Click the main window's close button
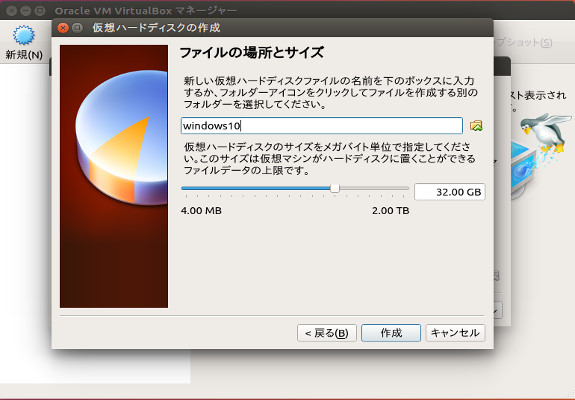This screenshot has width=575, height=400. (x=11, y=11)
